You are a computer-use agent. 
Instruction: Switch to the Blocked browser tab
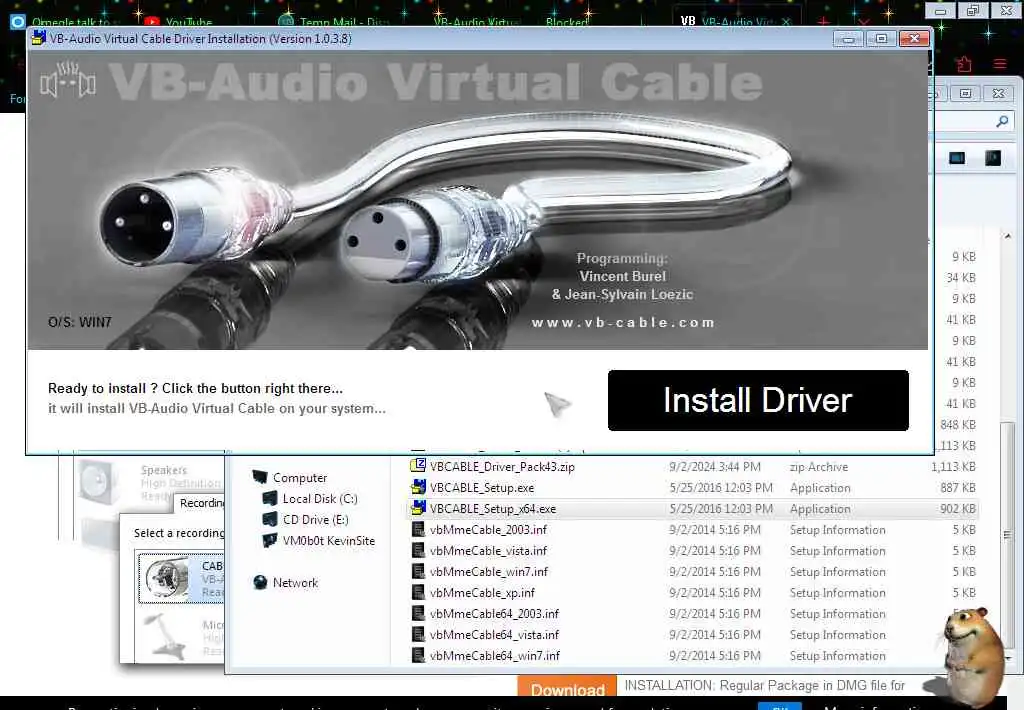pos(566,22)
